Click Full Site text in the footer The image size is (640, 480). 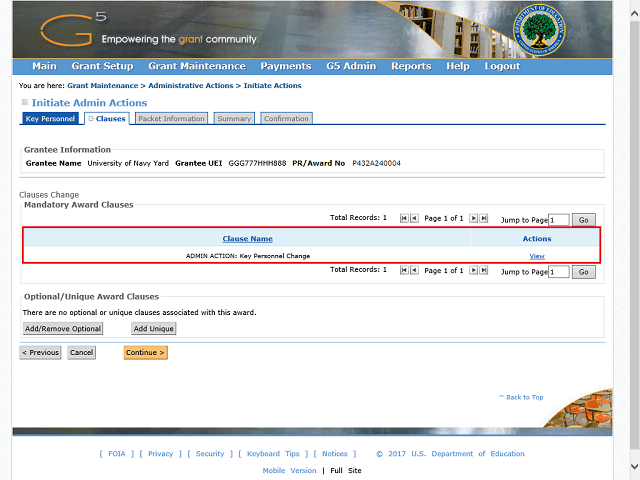click(x=346, y=471)
